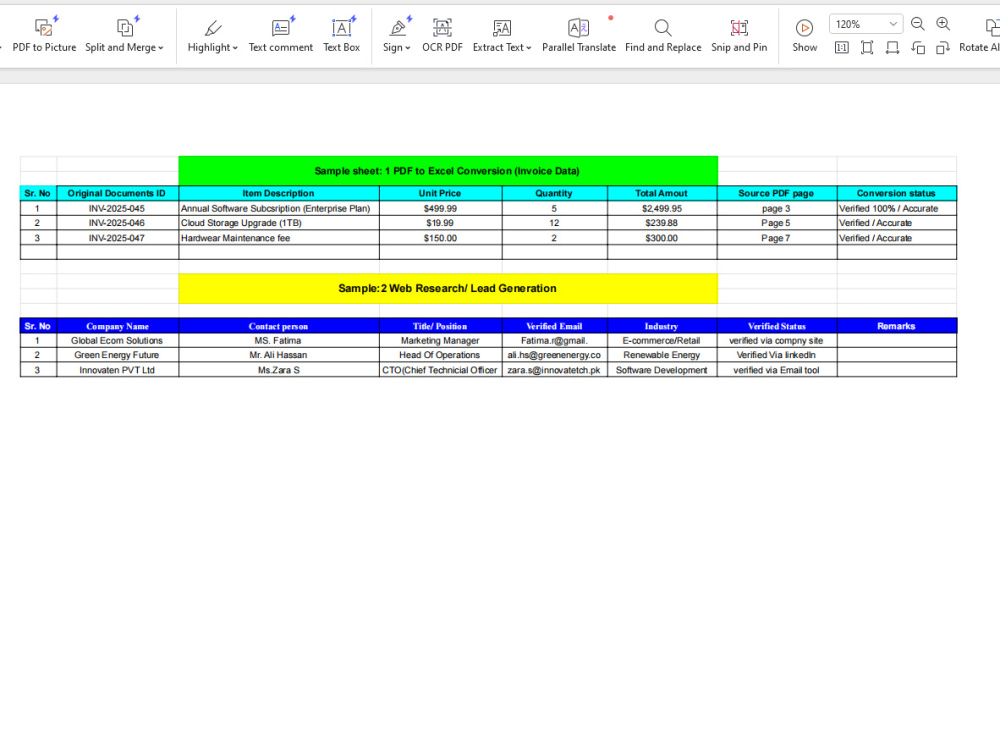Click the $19.99 unit price
The height and width of the screenshot is (750, 1000).
tap(440, 223)
